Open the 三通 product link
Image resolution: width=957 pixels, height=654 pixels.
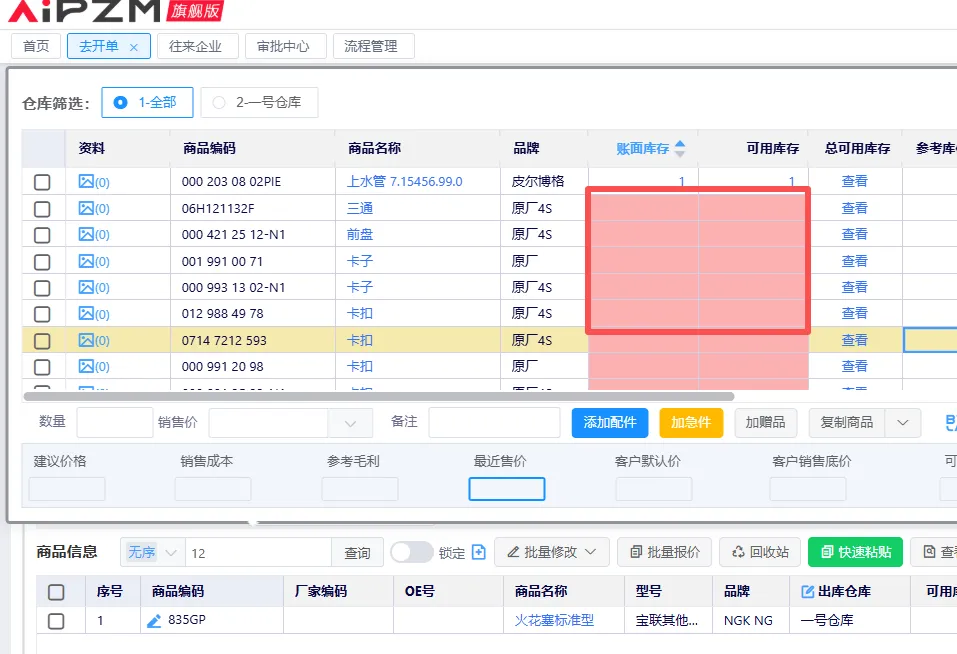pyautogui.click(x=359, y=208)
